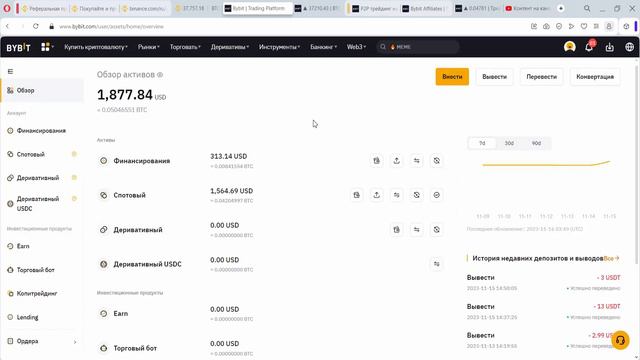The image size is (640, 360).
Task: Click the 1,564.69 USD spot balance
Action: [x=231, y=191]
